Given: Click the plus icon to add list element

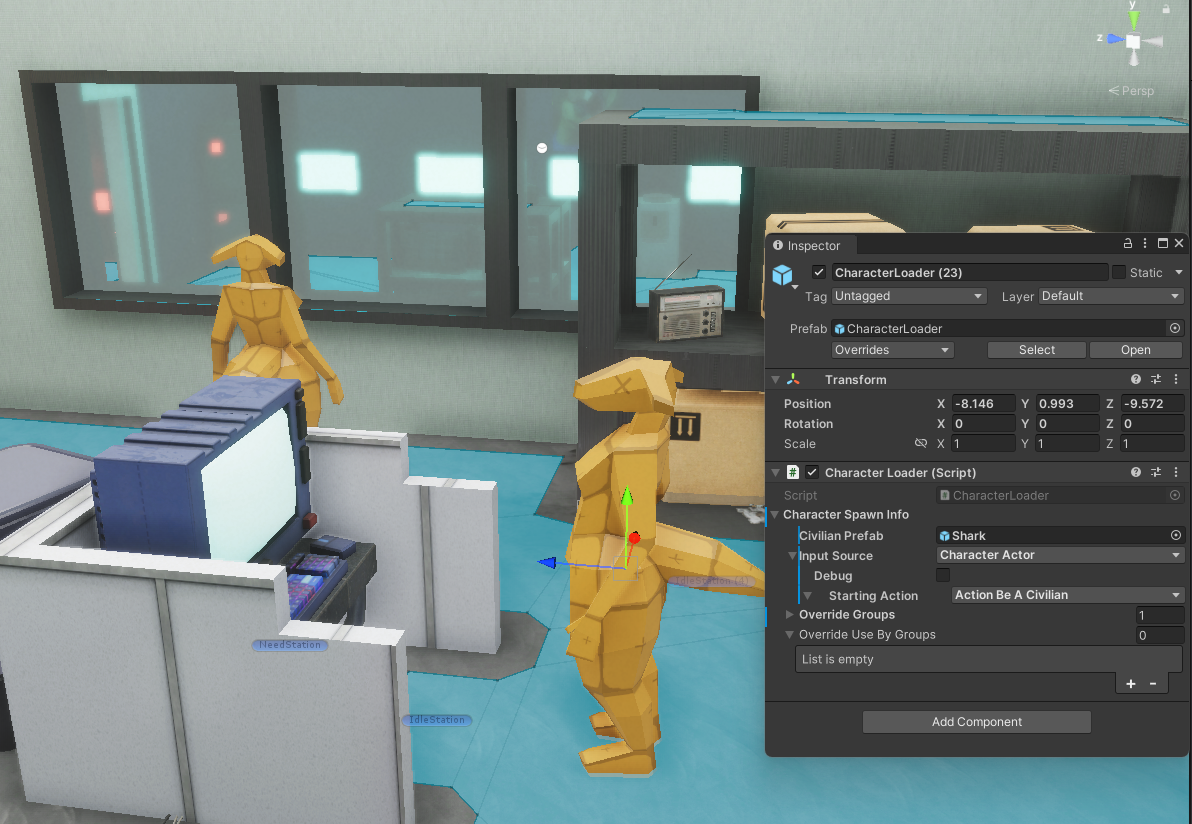Looking at the screenshot, I should pyautogui.click(x=1130, y=684).
